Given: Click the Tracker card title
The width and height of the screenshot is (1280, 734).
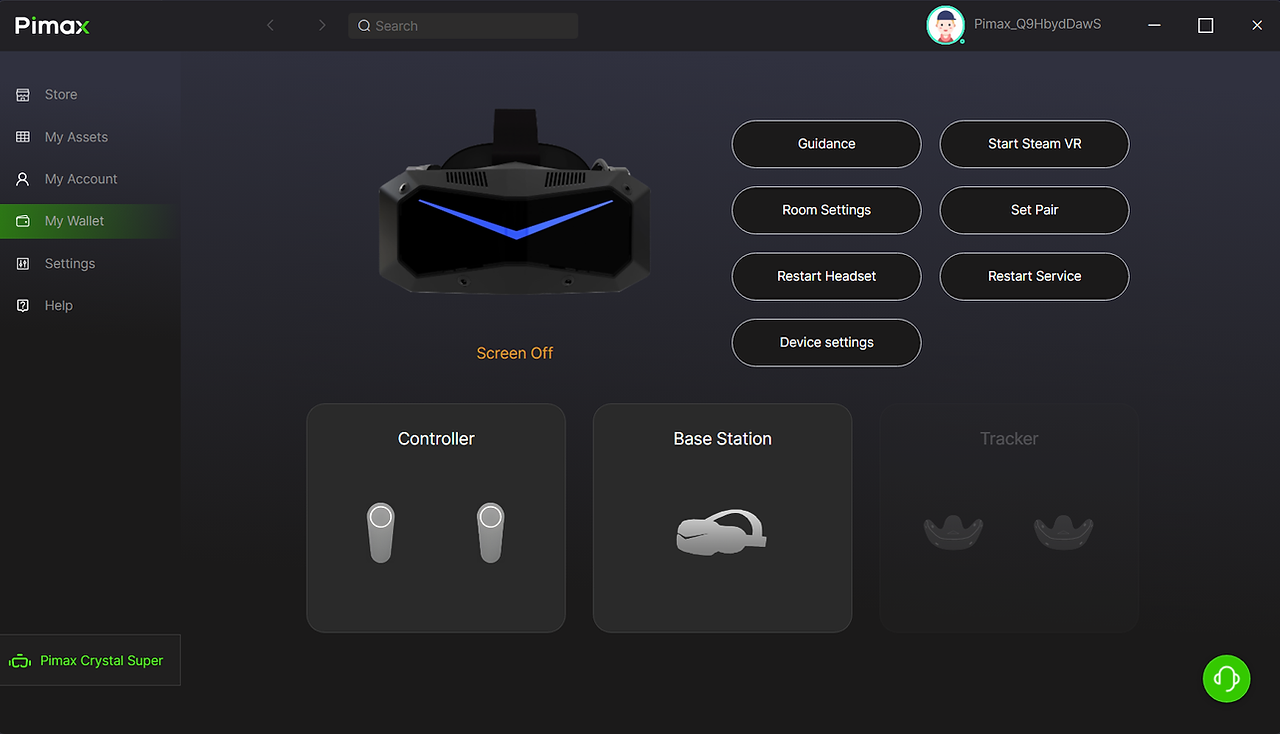Looking at the screenshot, I should pos(1009,439).
